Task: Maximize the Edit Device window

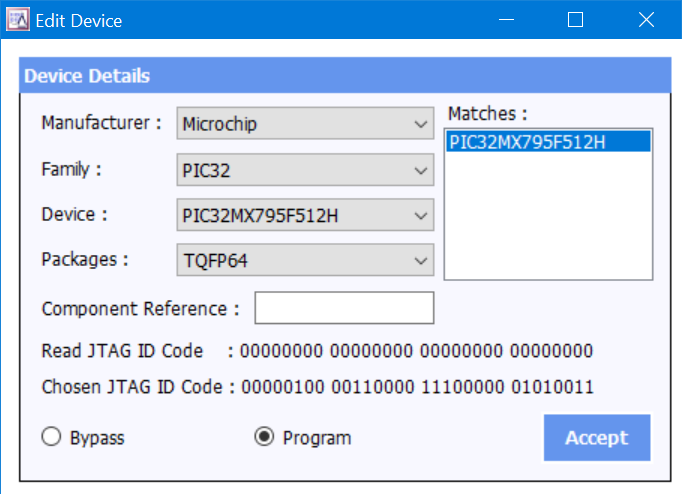Action: tap(575, 20)
